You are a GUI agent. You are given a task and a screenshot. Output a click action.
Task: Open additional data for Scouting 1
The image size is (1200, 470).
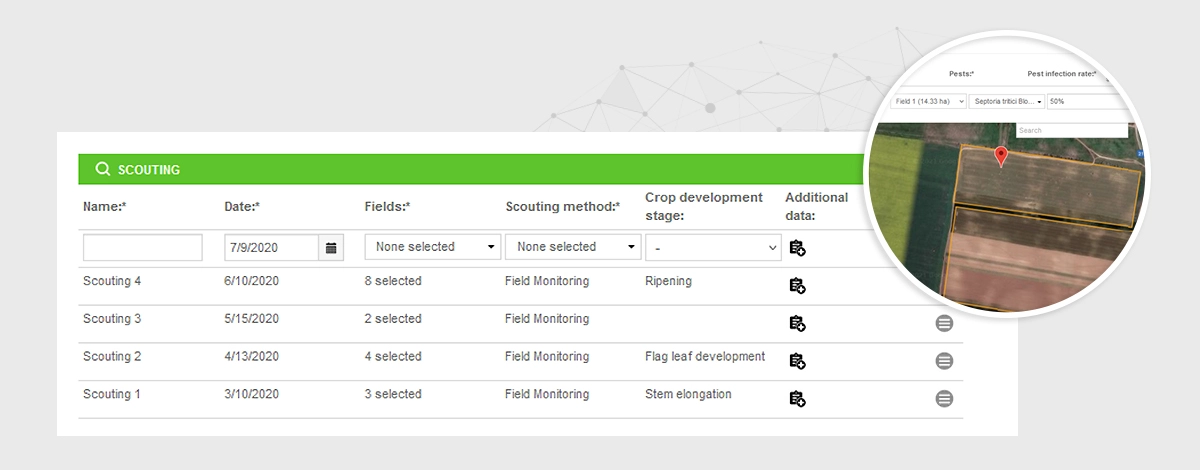(x=797, y=399)
